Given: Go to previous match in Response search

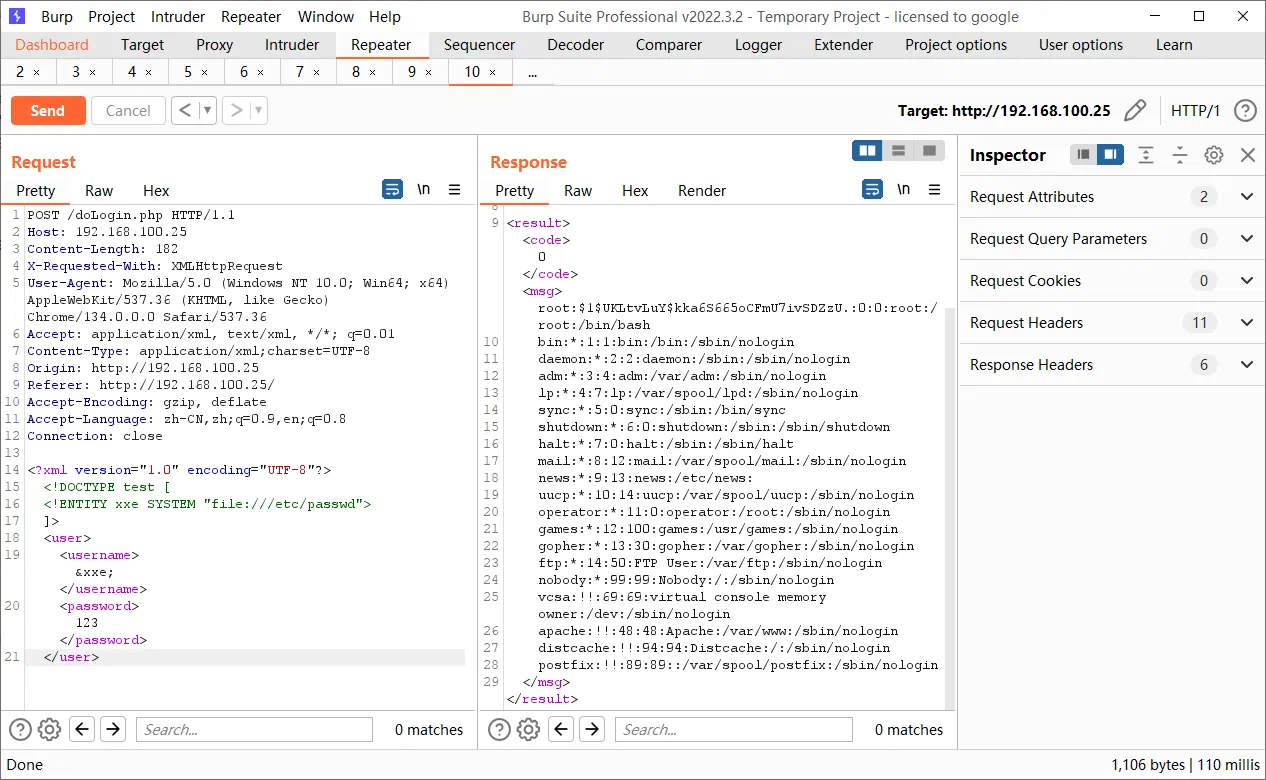Looking at the screenshot, I should (562, 729).
